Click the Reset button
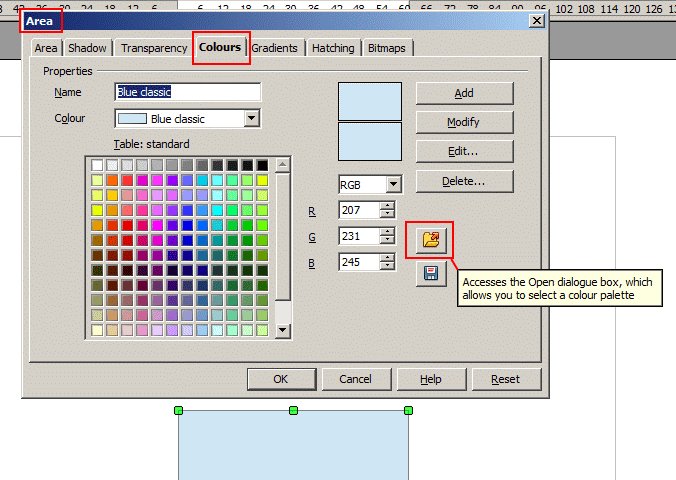 (505, 379)
